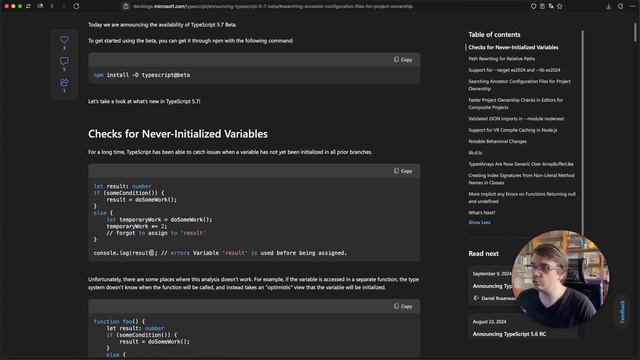The image size is (640, 360).
Task: Click the presenter webcam bubble
Action: click(x=560, y=279)
